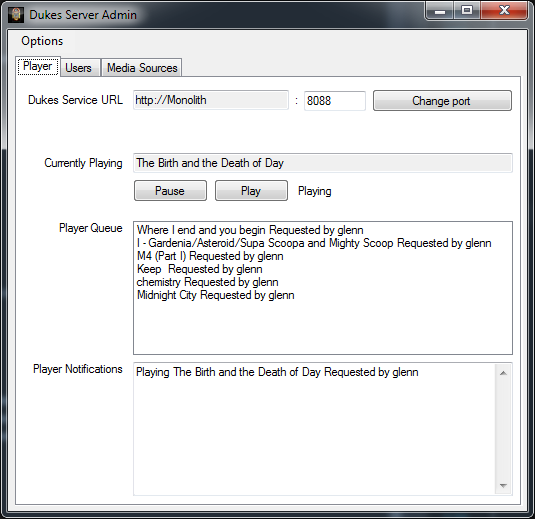The width and height of the screenshot is (535, 519).
Task: Click the Dukes Server Admin title bar icon
Action: click(x=16, y=15)
